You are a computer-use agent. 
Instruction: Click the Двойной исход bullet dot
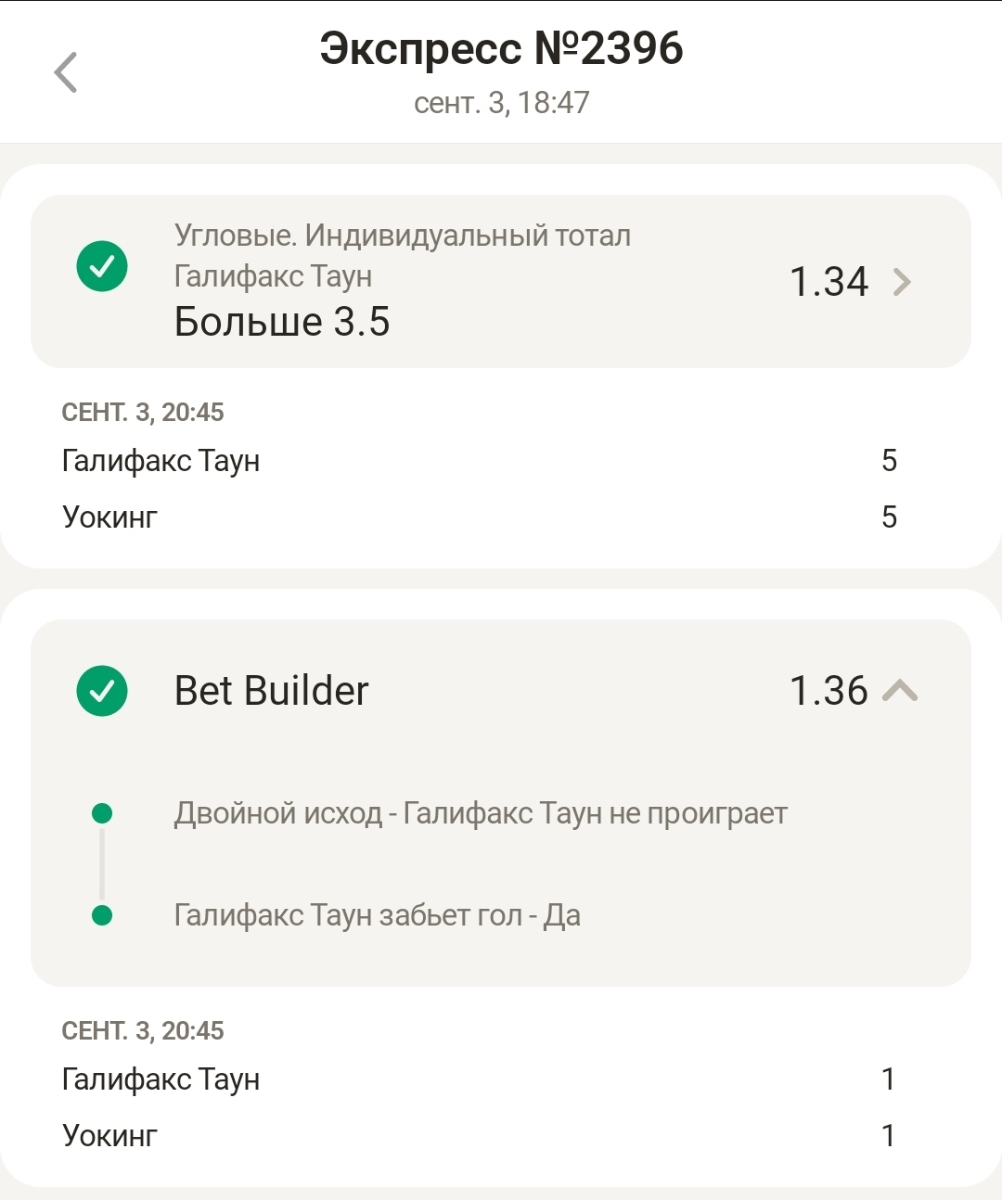[102, 813]
